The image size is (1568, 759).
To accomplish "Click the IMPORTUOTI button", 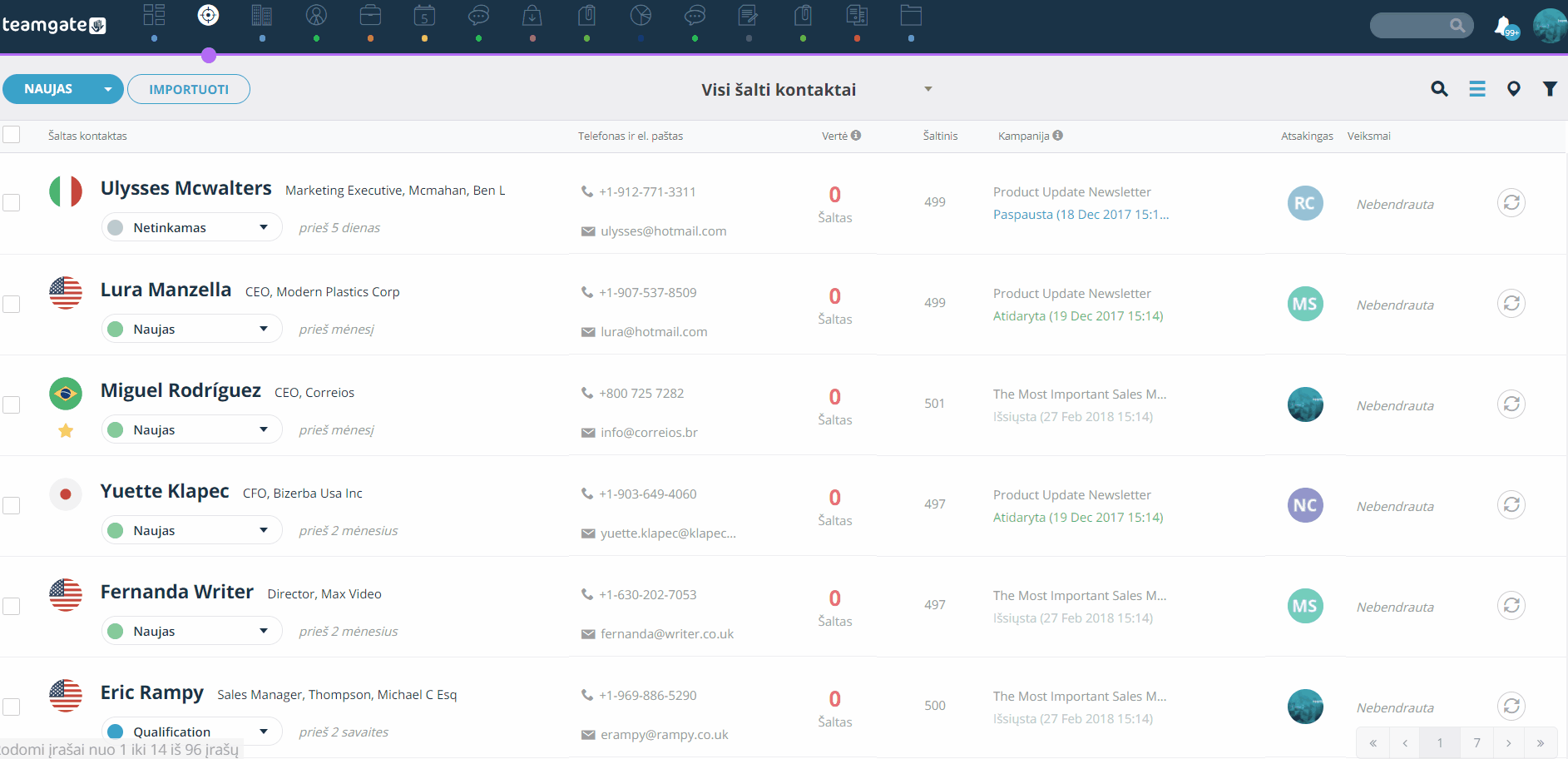I will 189,89.
